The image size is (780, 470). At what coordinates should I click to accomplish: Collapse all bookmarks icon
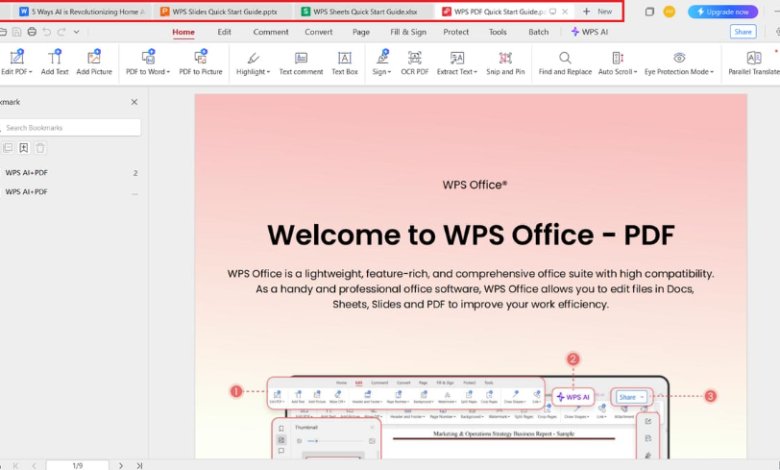7,148
